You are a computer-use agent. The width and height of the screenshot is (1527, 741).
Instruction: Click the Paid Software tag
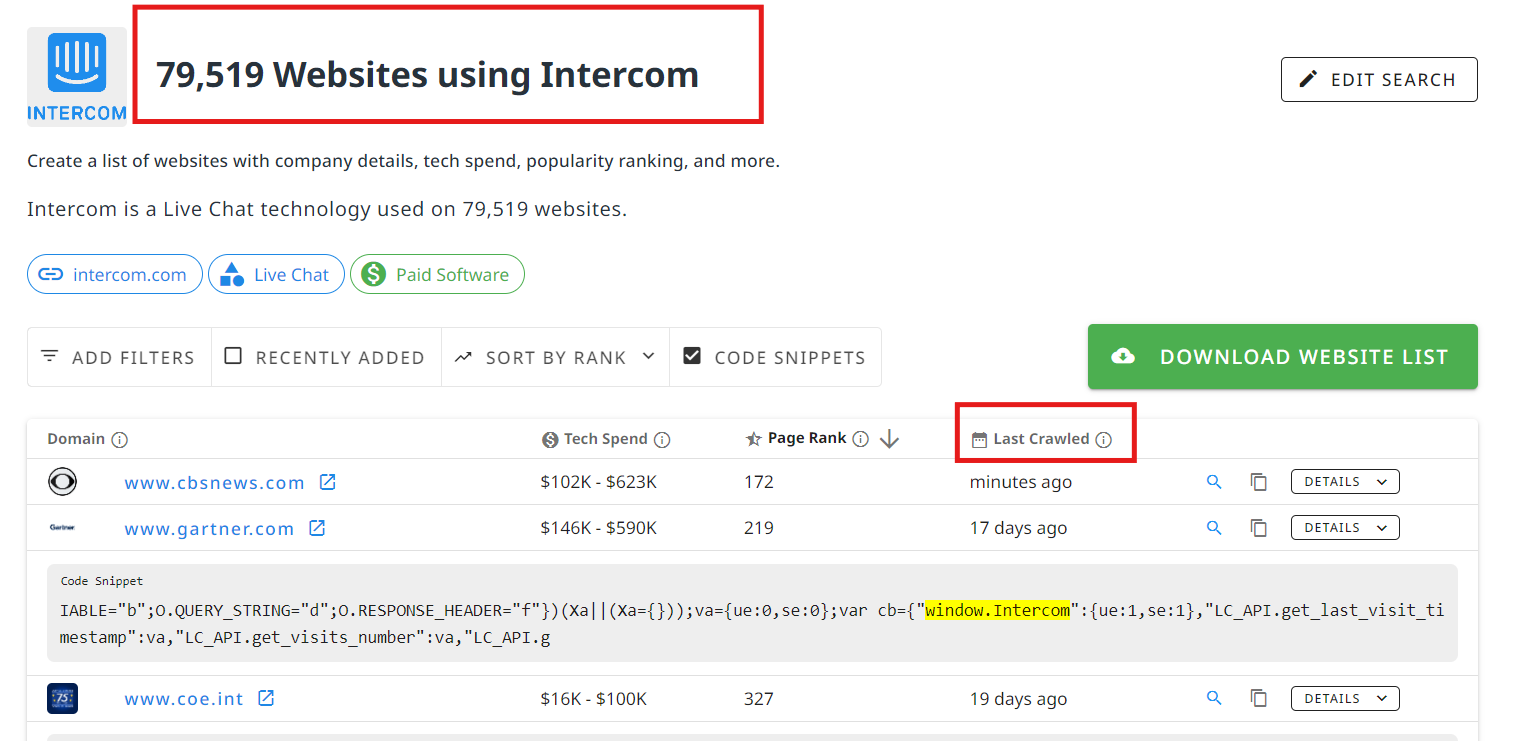(x=437, y=275)
